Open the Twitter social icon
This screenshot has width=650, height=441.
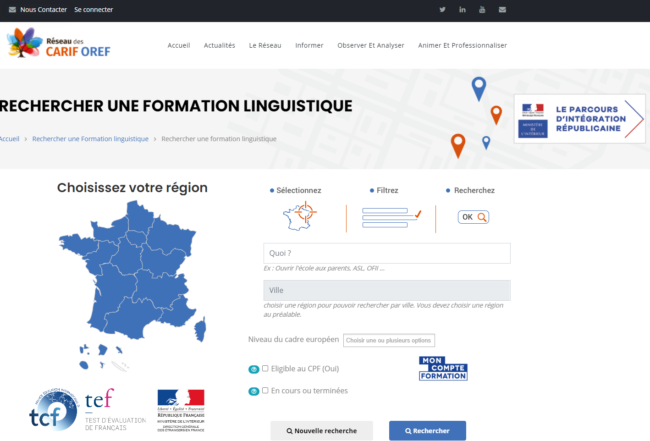(442, 10)
